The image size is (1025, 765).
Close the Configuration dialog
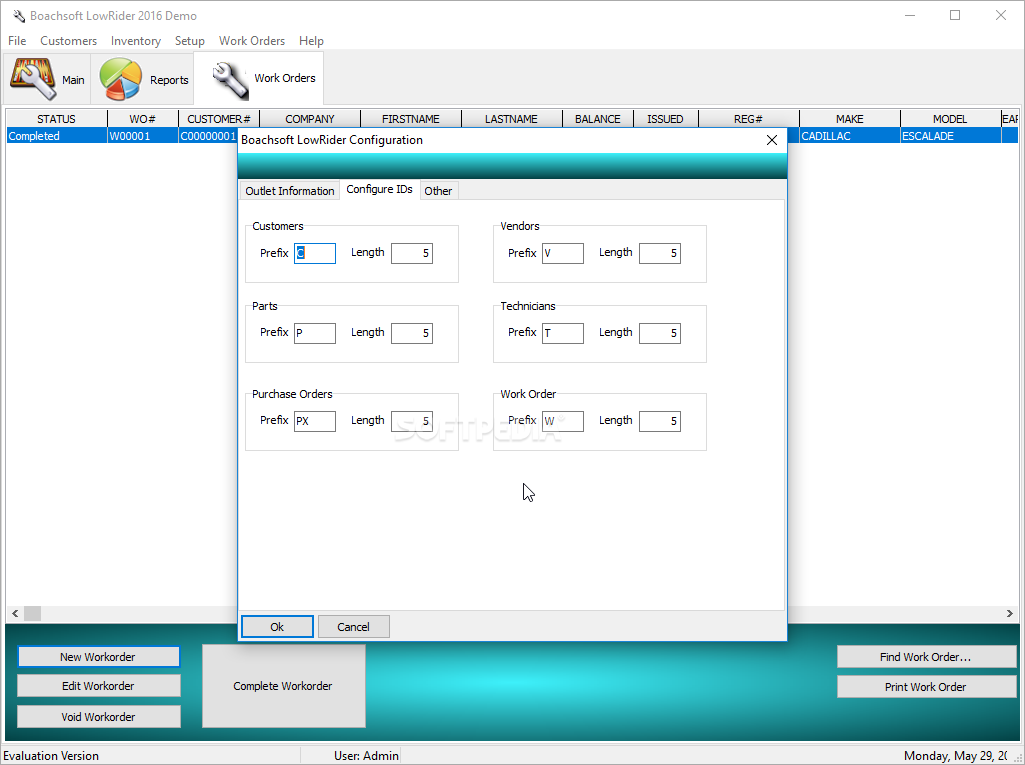tap(771, 140)
